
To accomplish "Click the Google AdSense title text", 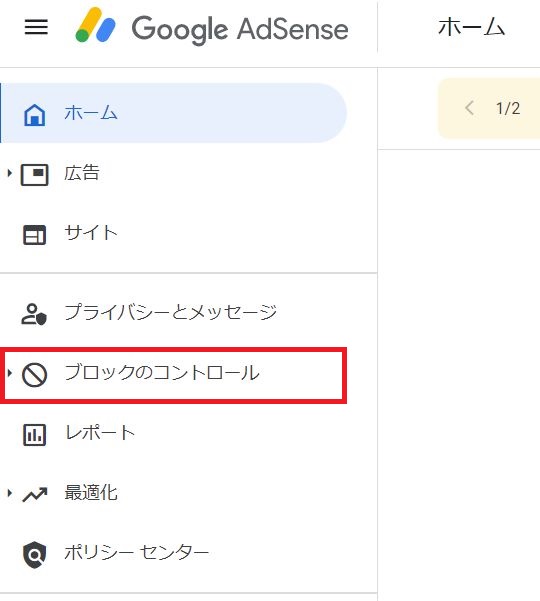I will point(240,29).
